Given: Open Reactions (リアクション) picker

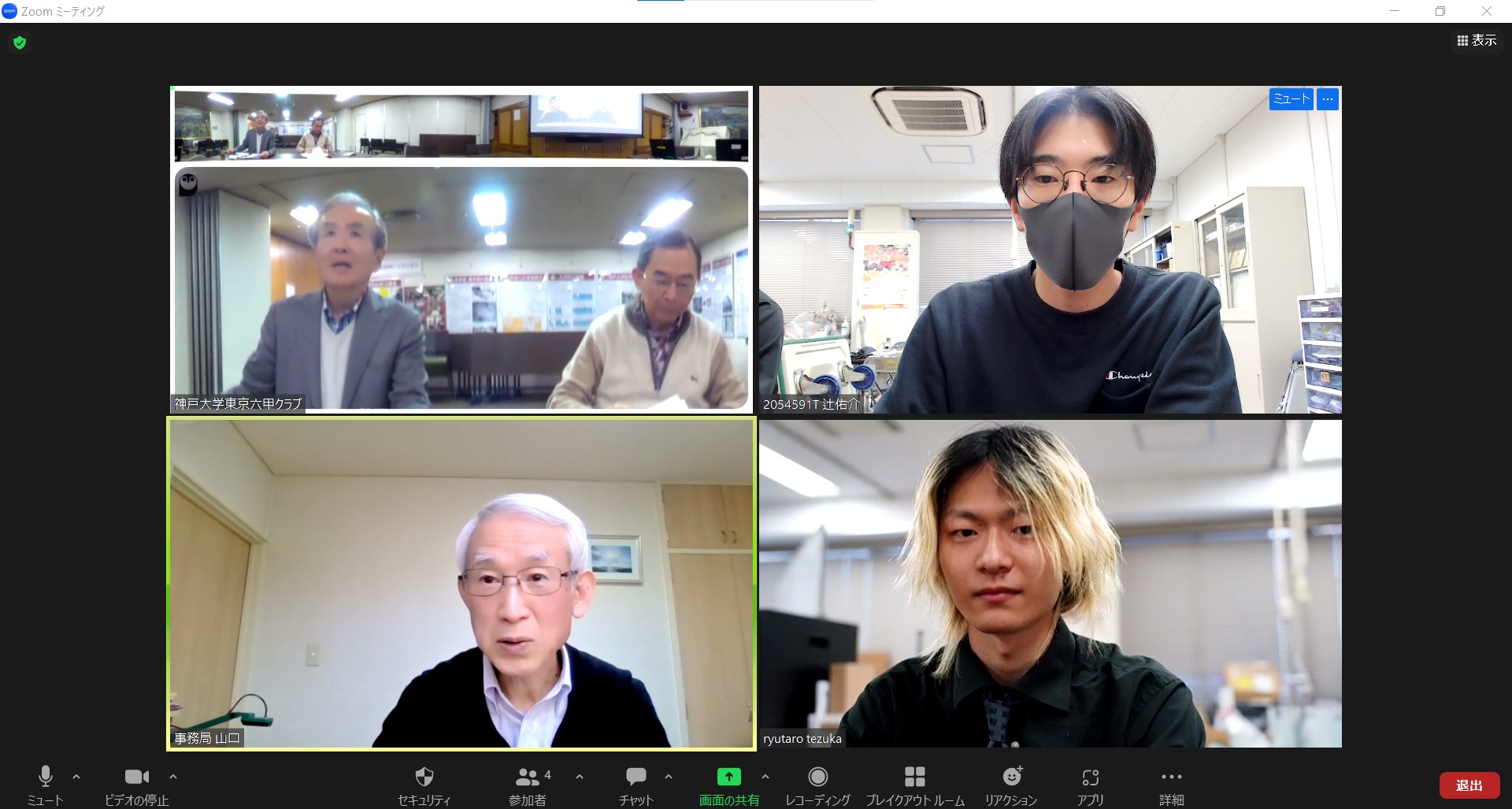Looking at the screenshot, I should click(x=1011, y=785).
